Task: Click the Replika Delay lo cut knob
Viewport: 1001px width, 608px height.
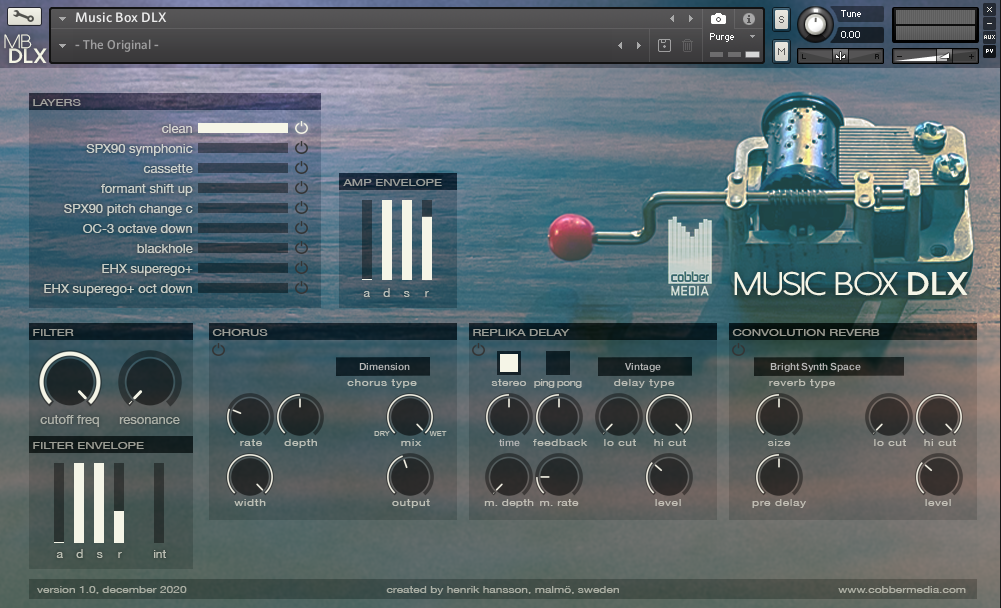Action: (x=619, y=416)
